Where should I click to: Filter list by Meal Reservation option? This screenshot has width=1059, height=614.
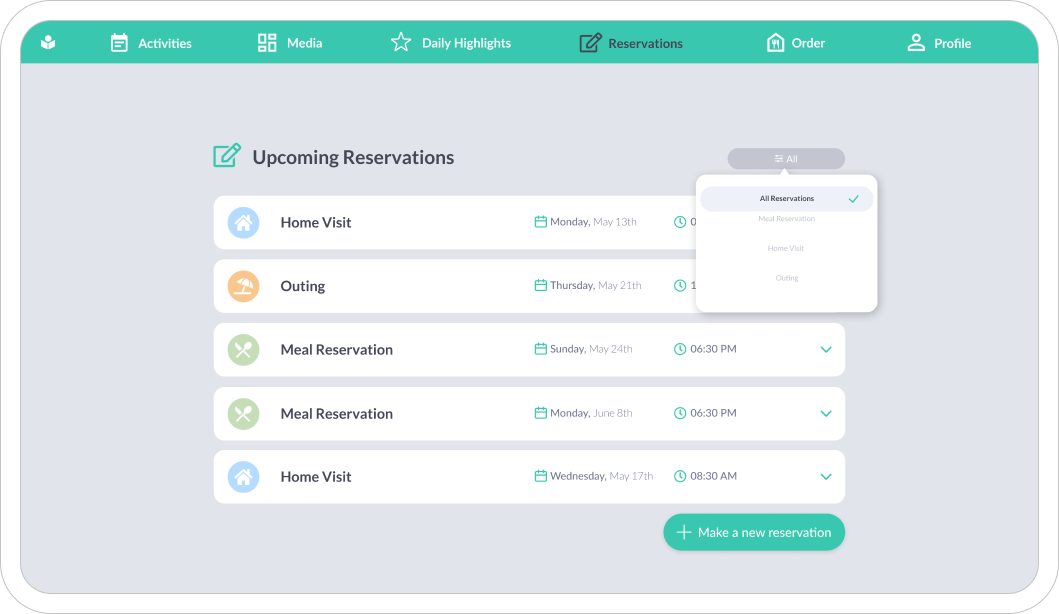point(786,219)
